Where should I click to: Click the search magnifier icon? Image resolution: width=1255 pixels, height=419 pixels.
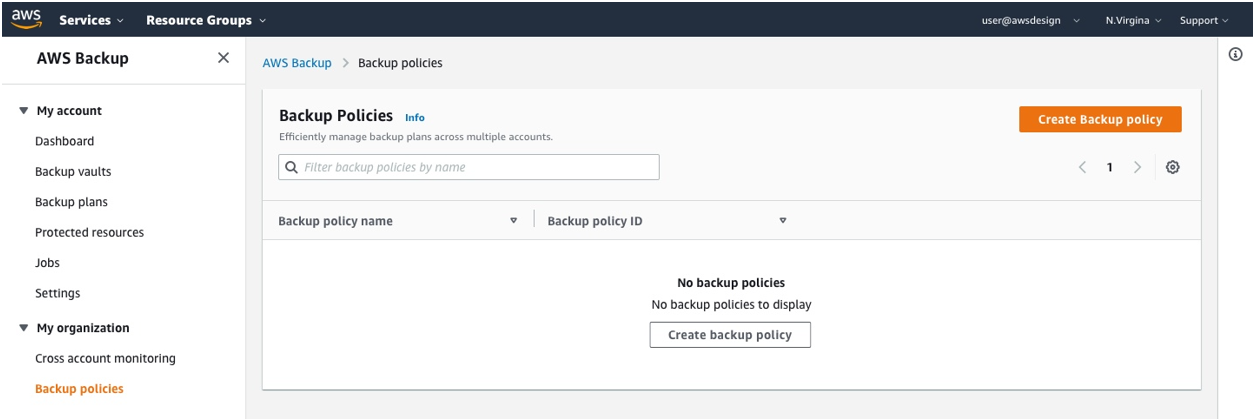pyautogui.click(x=292, y=167)
